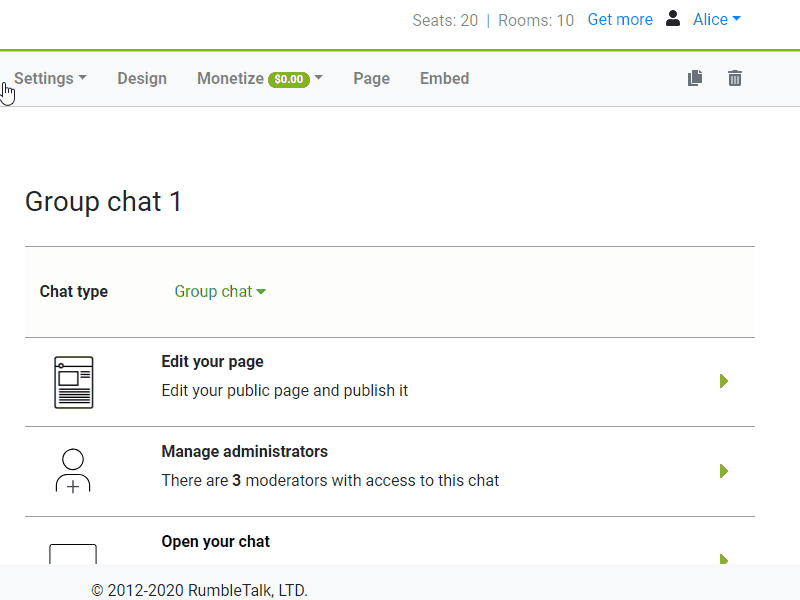Expand the Settings dropdown menu
This screenshot has width=800, height=600.
click(50, 78)
